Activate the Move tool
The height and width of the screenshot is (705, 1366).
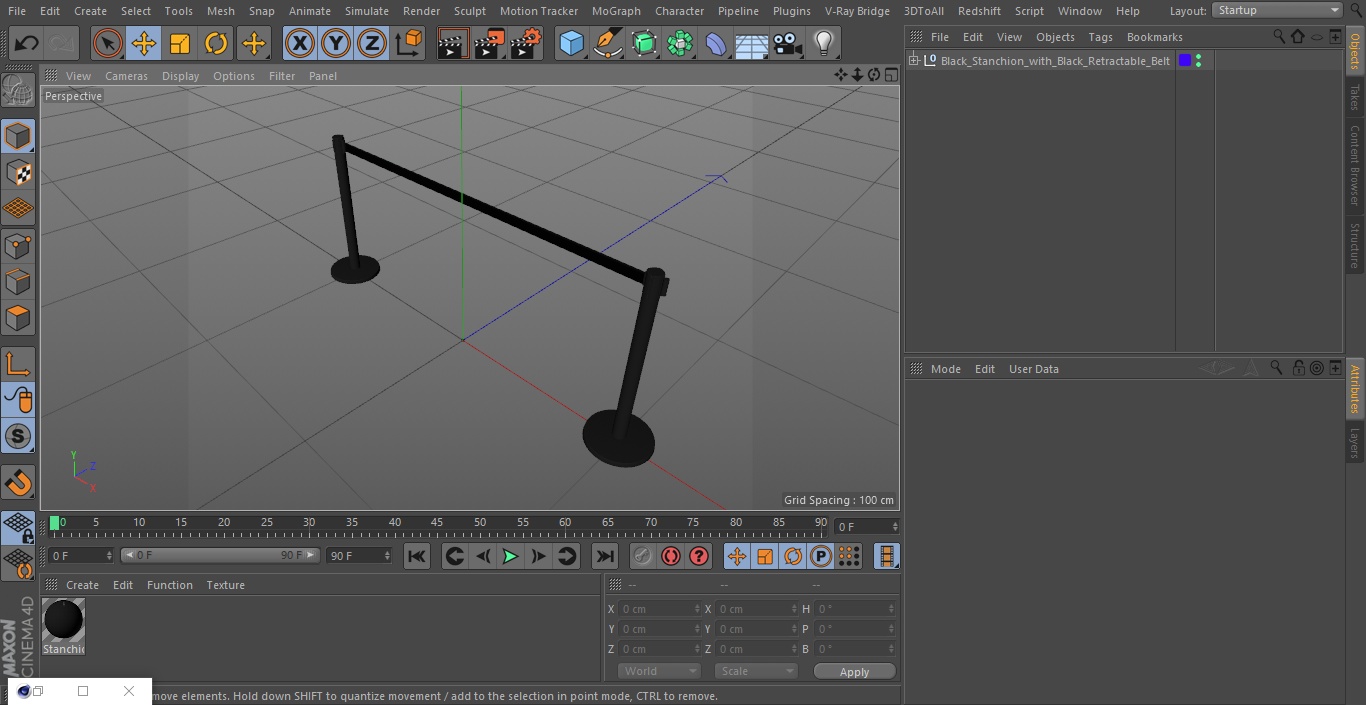[x=144, y=44]
